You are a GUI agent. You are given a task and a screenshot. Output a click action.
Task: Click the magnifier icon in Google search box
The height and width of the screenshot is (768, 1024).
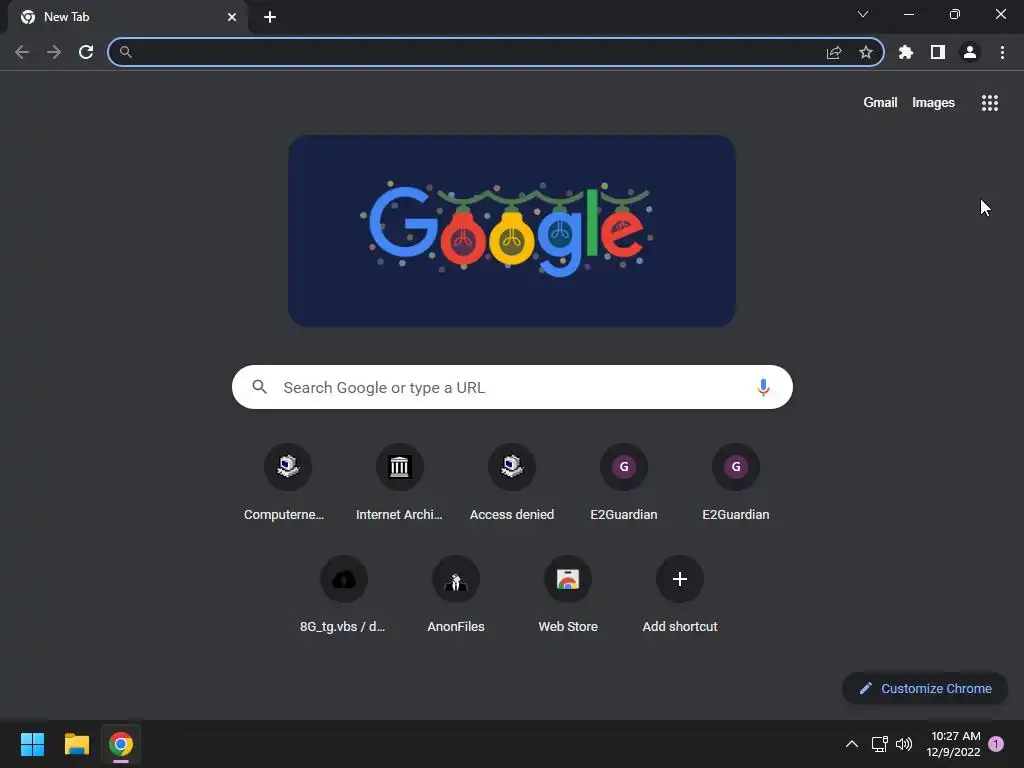(x=260, y=387)
